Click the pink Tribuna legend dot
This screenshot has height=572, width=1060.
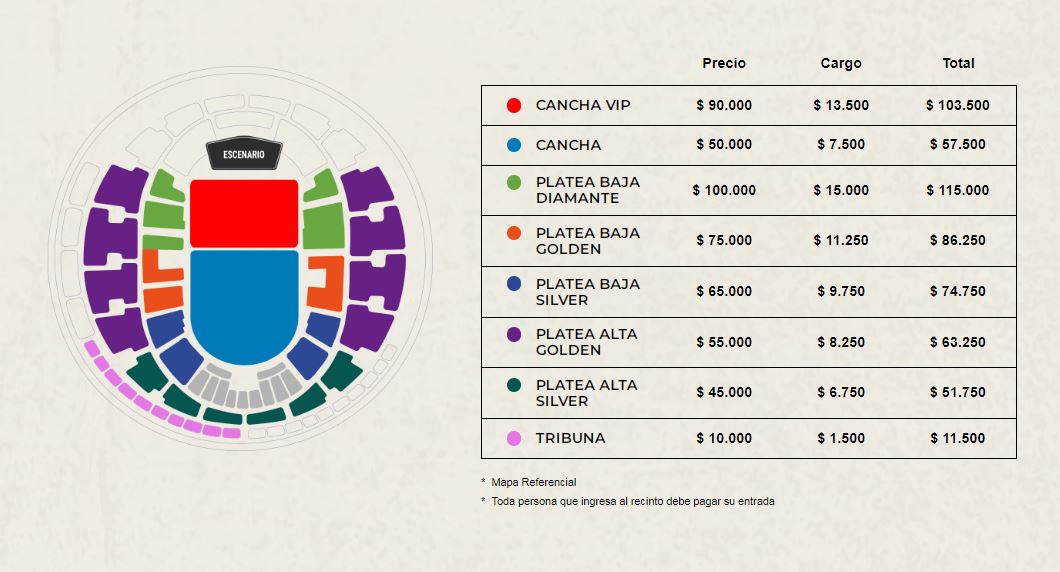pos(514,438)
